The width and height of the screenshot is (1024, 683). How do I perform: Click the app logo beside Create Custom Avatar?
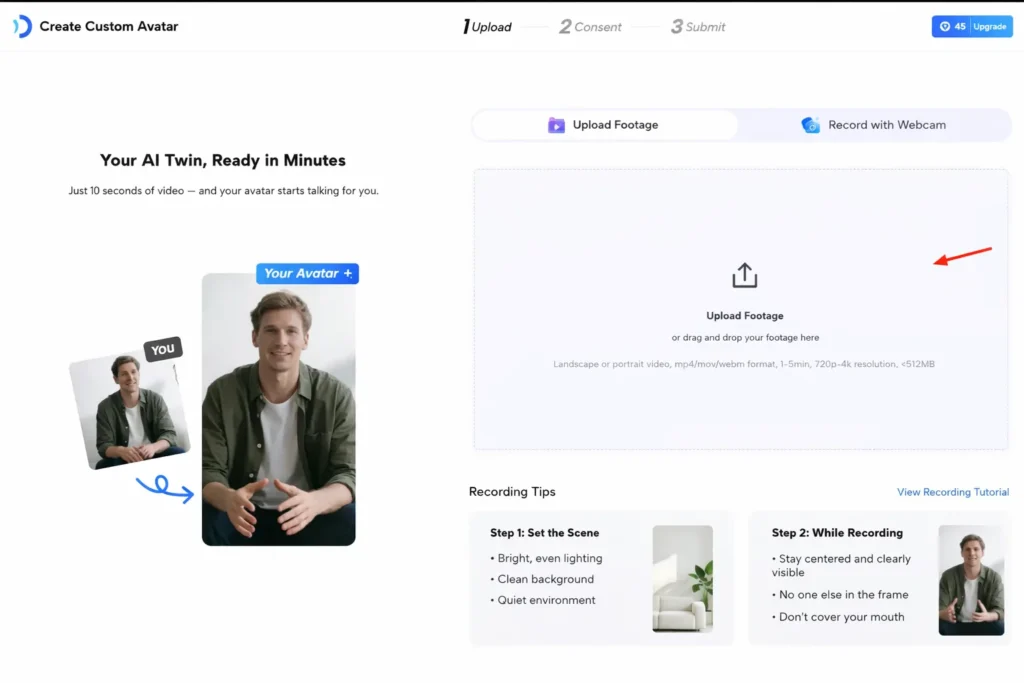tap(22, 27)
